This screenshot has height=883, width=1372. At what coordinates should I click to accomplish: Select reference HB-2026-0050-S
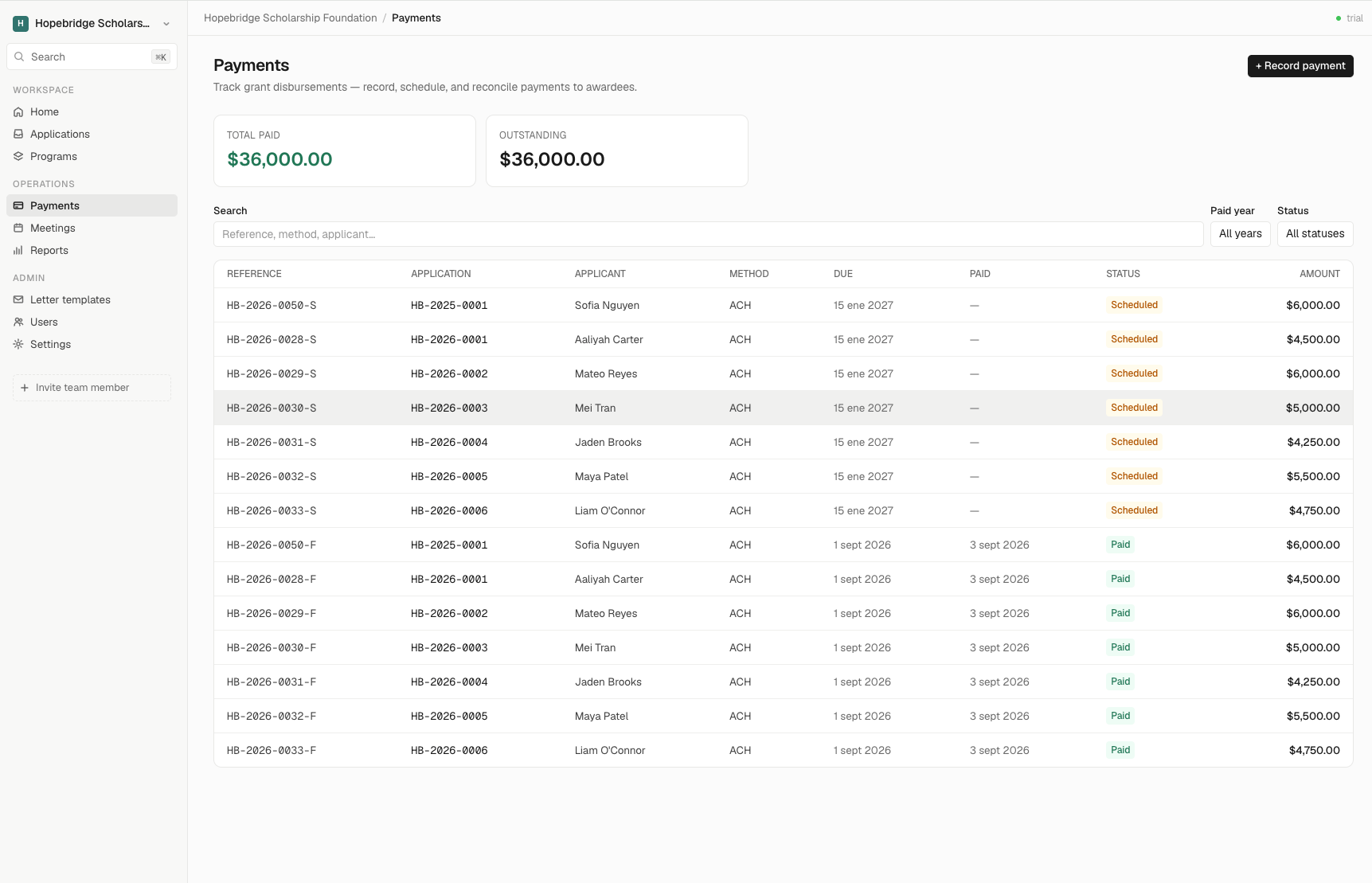(272, 306)
